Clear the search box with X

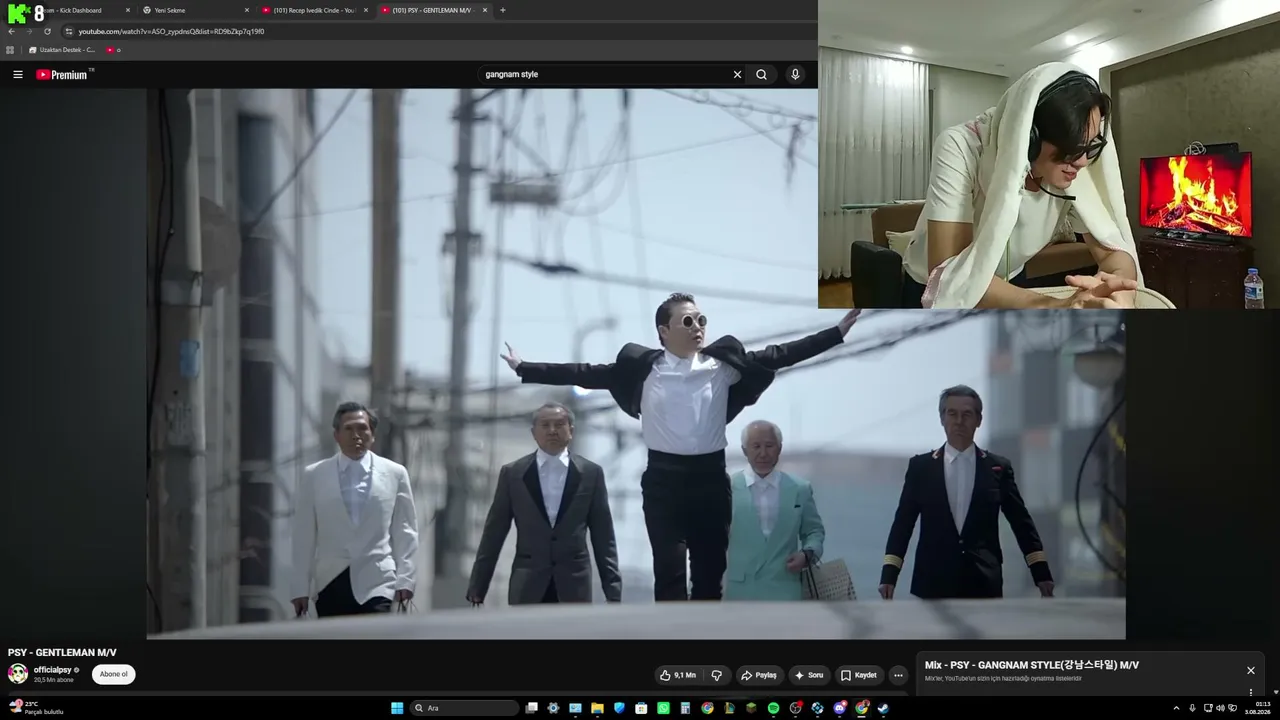click(x=737, y=74)
